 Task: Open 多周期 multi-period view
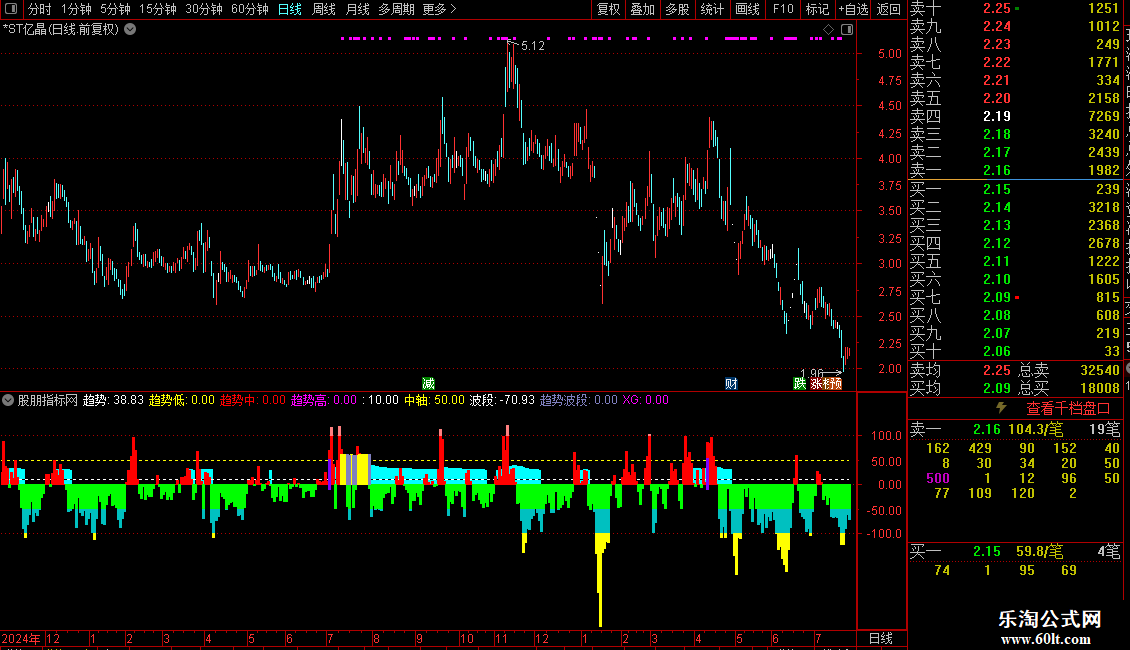[x=396, y=9]
